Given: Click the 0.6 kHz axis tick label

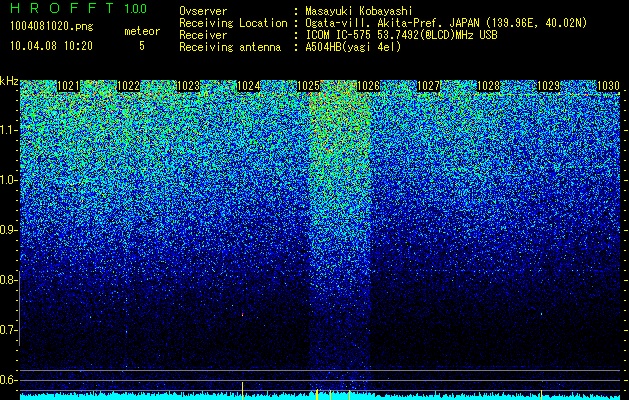Looking at the screenshot, I should click(9, 380).
